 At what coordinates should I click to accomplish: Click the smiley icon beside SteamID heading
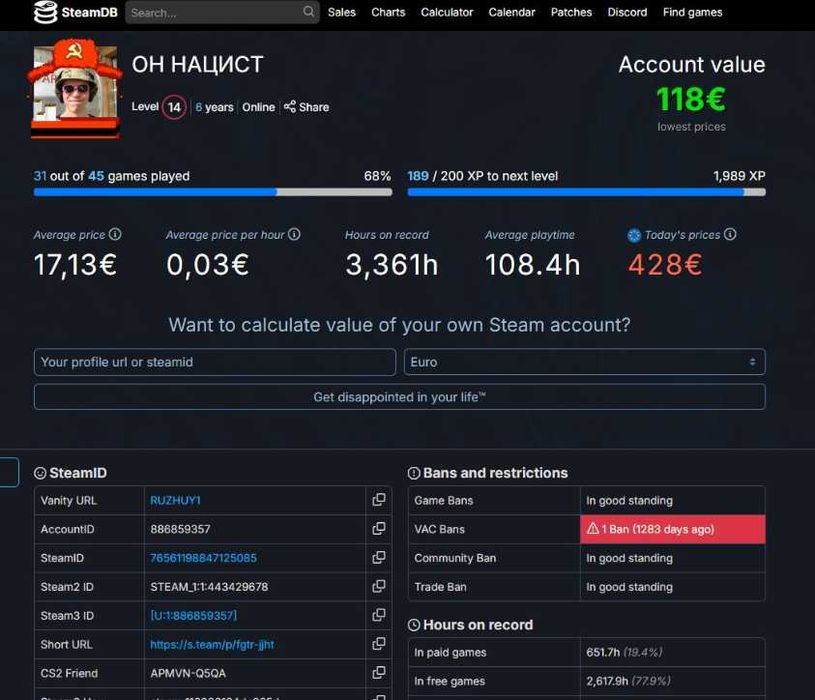[40, 473]
